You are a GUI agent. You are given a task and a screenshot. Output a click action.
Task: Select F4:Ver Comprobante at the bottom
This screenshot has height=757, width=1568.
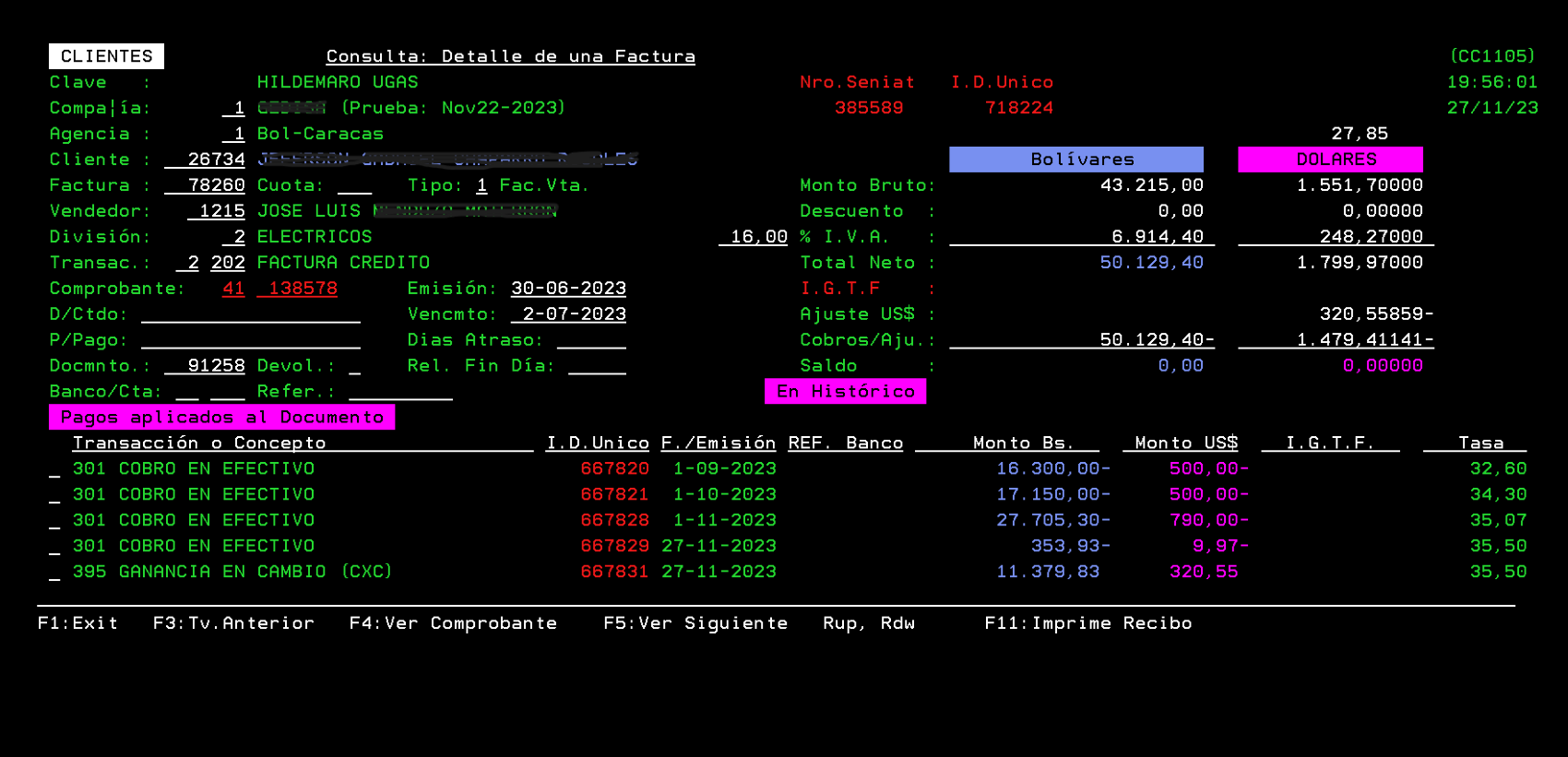pyautogui.click(x=453, y=623)
